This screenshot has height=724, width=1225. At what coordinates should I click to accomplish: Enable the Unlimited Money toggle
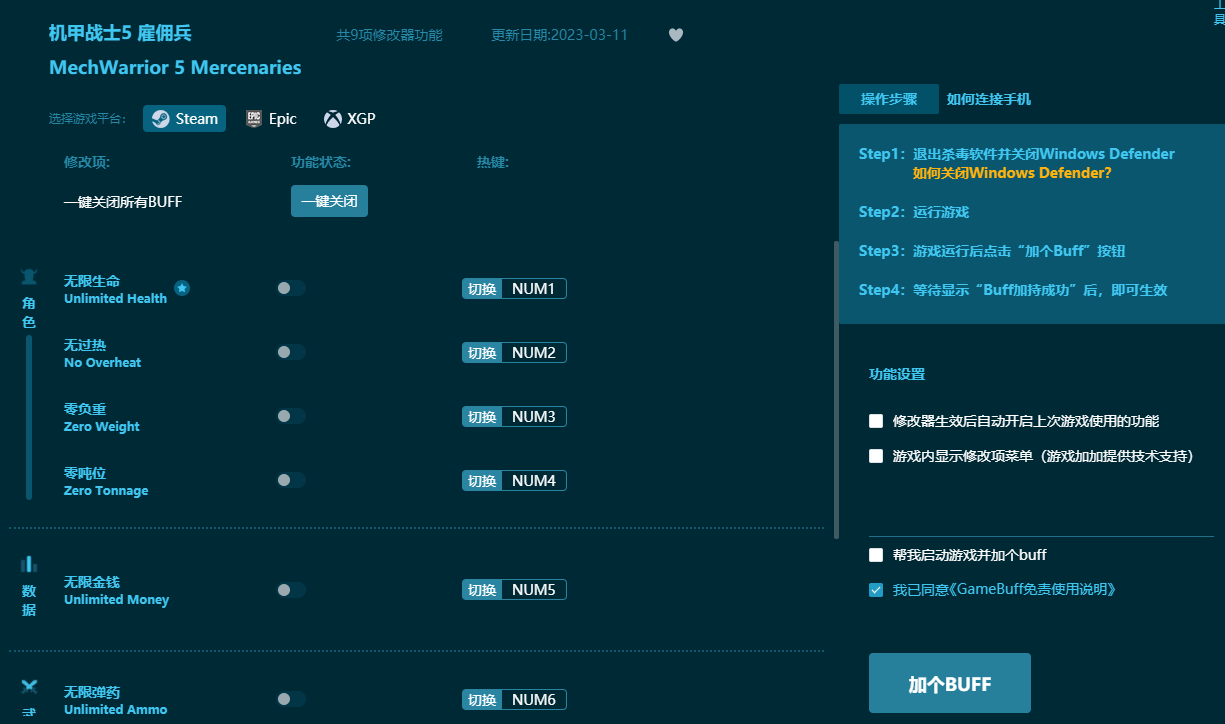tap(291, 590)
